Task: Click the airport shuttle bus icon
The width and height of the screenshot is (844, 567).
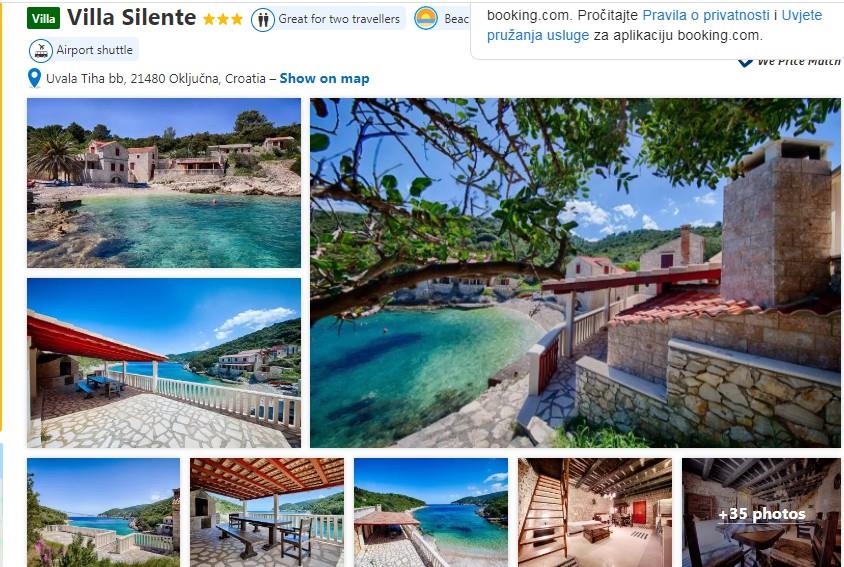Action: 41,51
